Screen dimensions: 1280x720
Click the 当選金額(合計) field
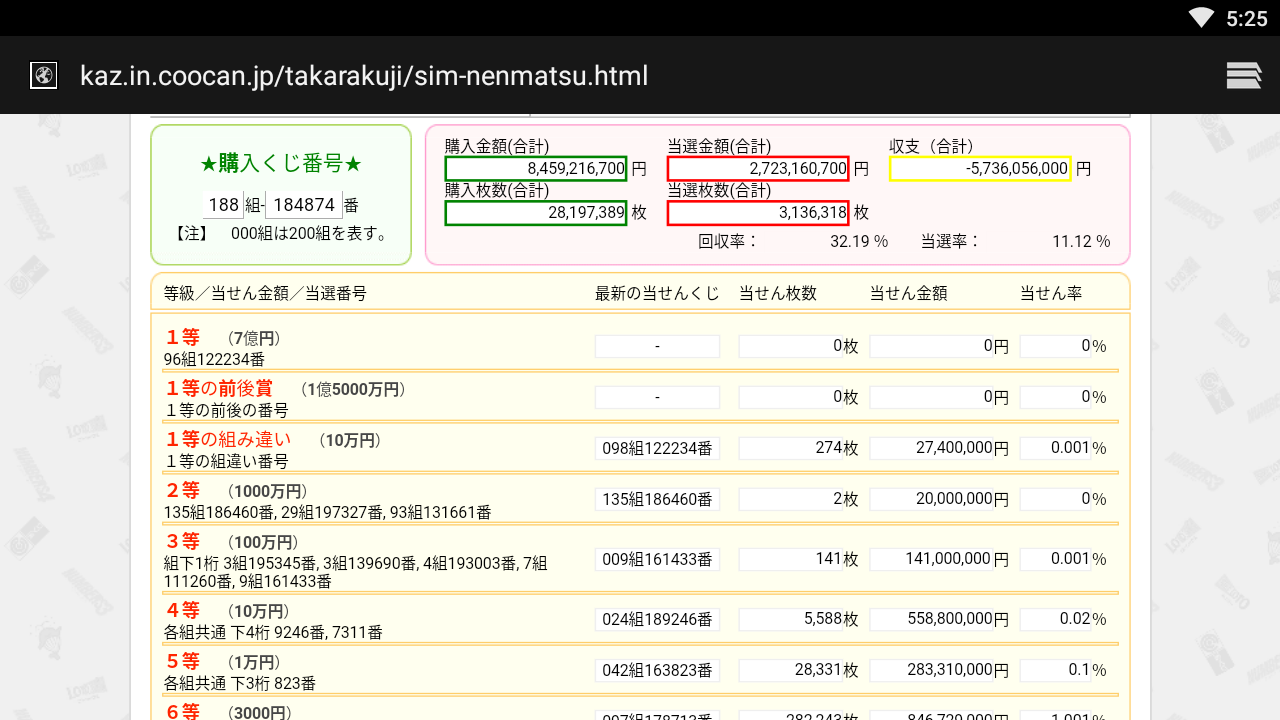click(758, 169)
